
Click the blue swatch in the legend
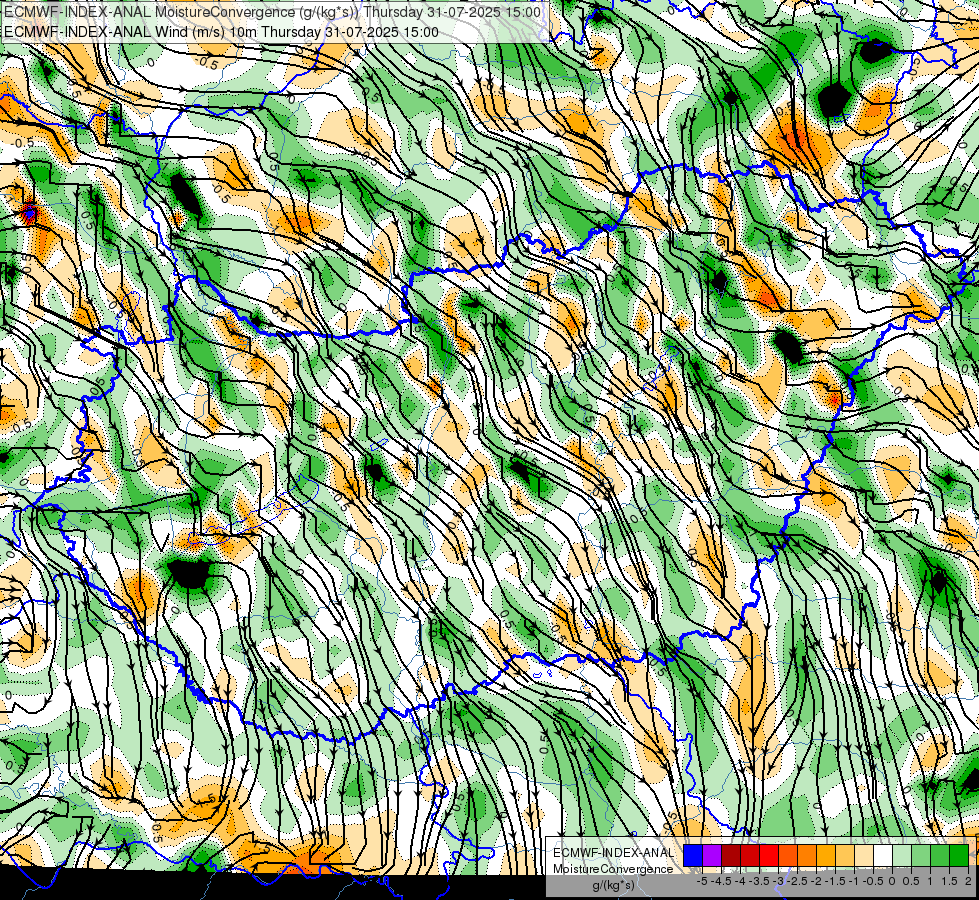pyautogui.click(x=693, y=855)
